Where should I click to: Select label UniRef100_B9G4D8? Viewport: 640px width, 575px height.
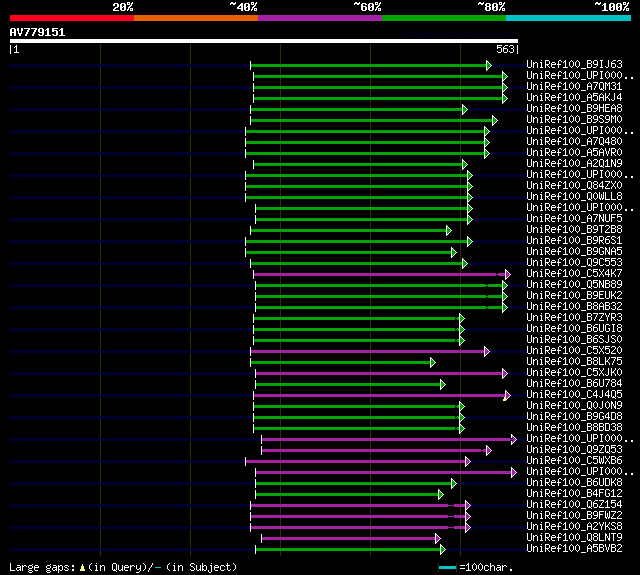574,417
